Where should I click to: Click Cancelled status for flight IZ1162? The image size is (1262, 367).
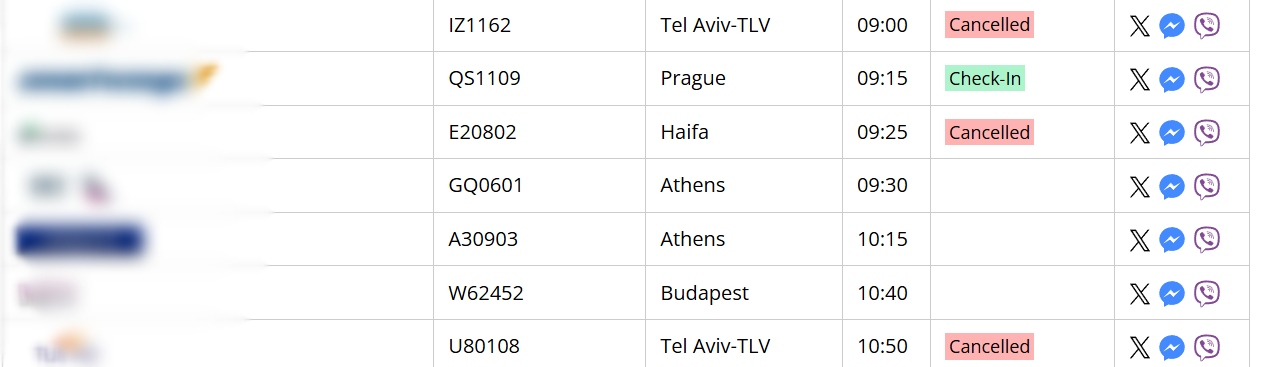point(989,25)
